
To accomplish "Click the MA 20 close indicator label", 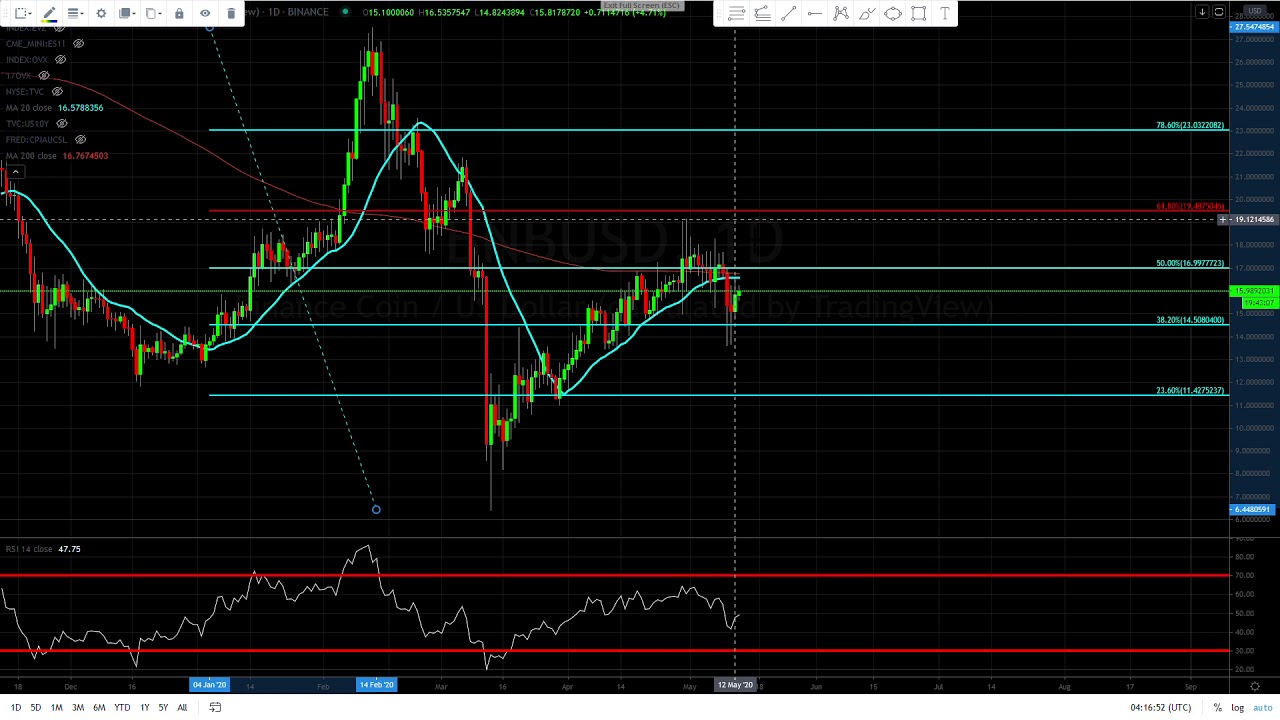I will coord(29,108).
